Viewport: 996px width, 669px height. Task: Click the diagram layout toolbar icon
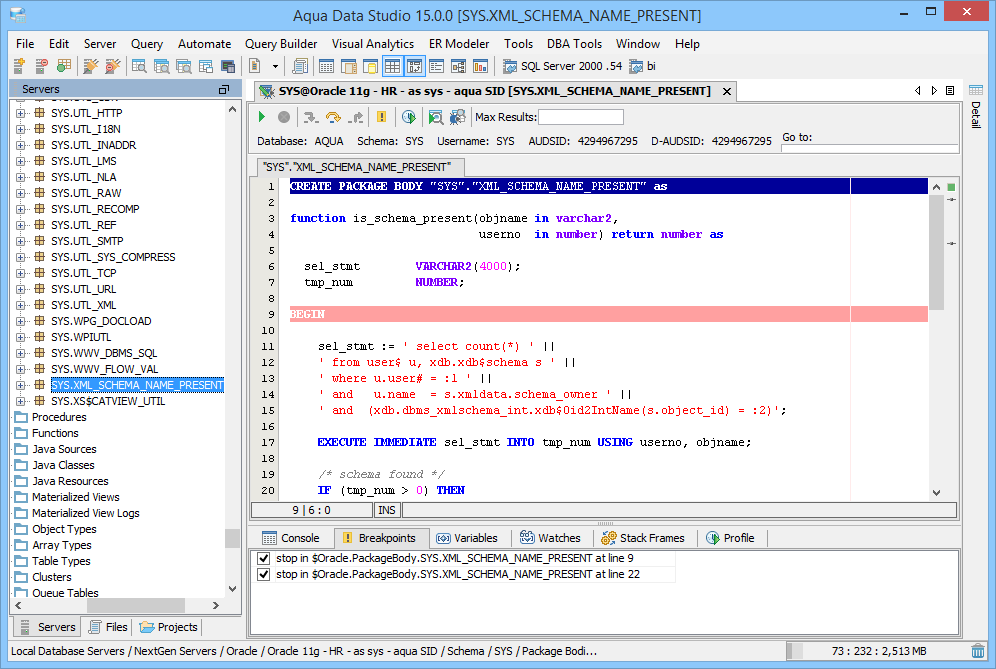coord(459,66)
